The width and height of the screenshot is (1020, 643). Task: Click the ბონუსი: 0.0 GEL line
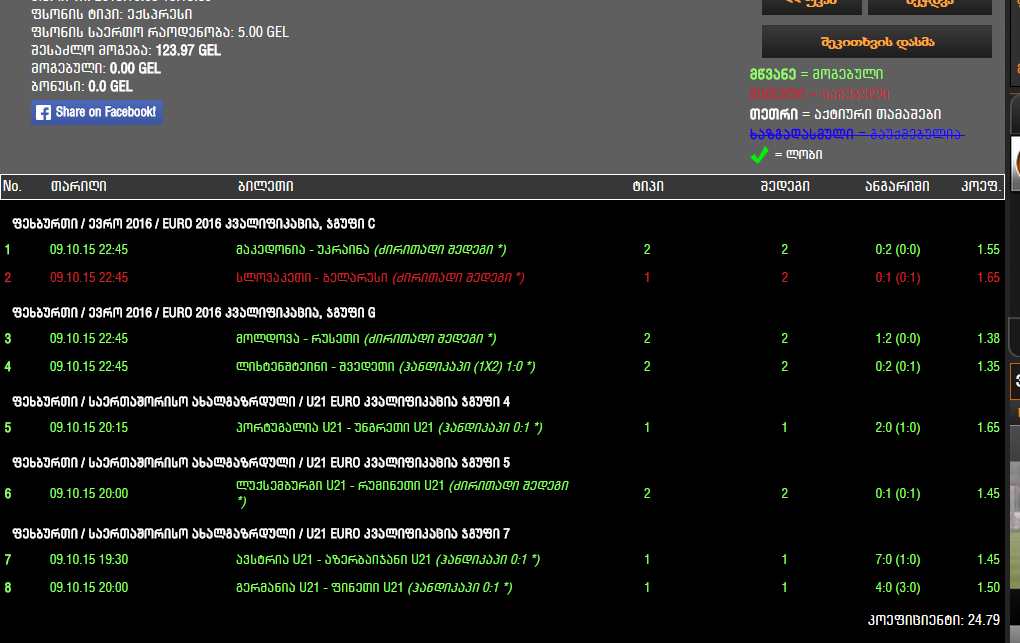point(82,87)
